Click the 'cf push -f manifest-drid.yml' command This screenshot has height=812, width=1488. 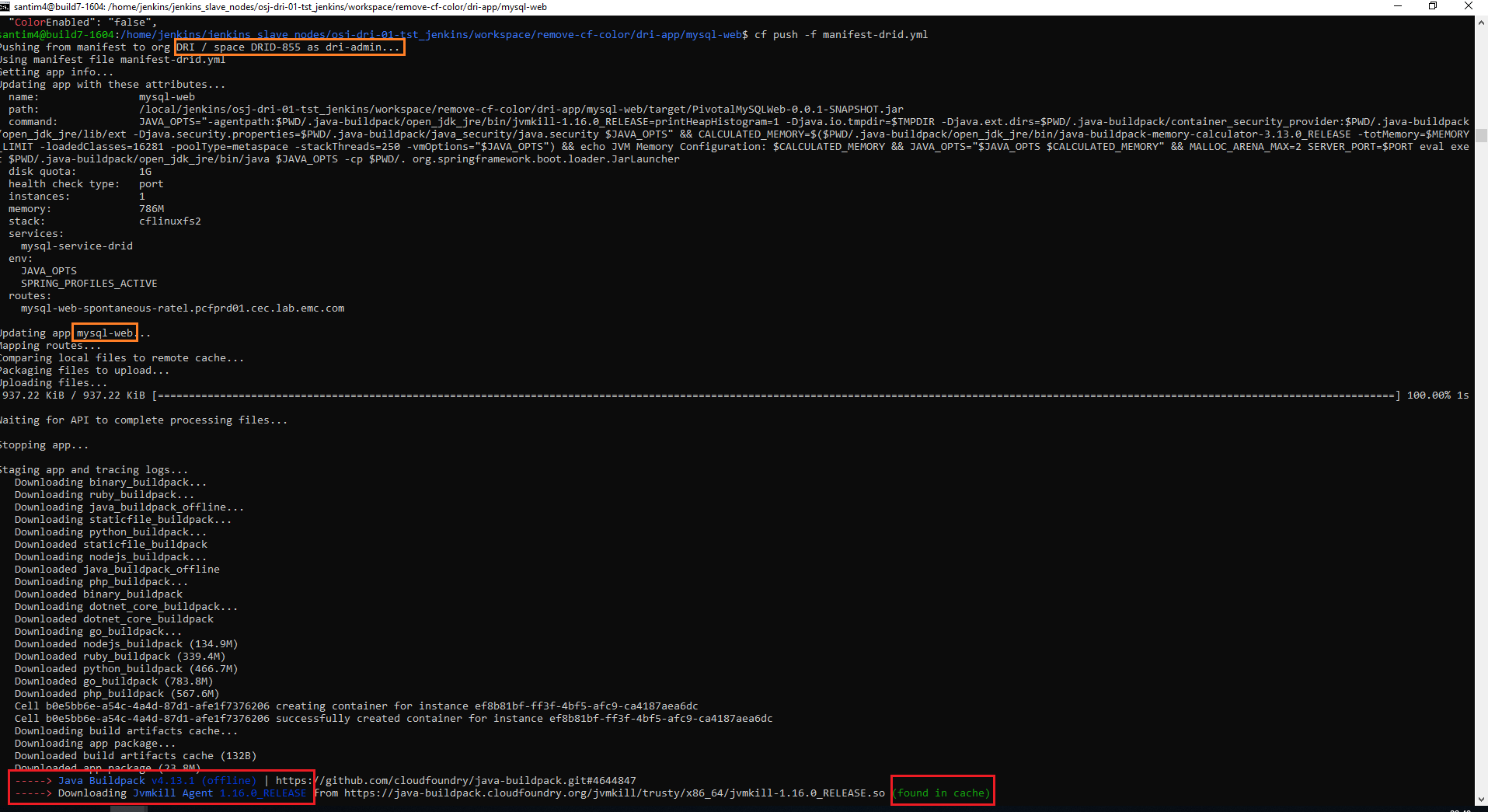(842, 35)
